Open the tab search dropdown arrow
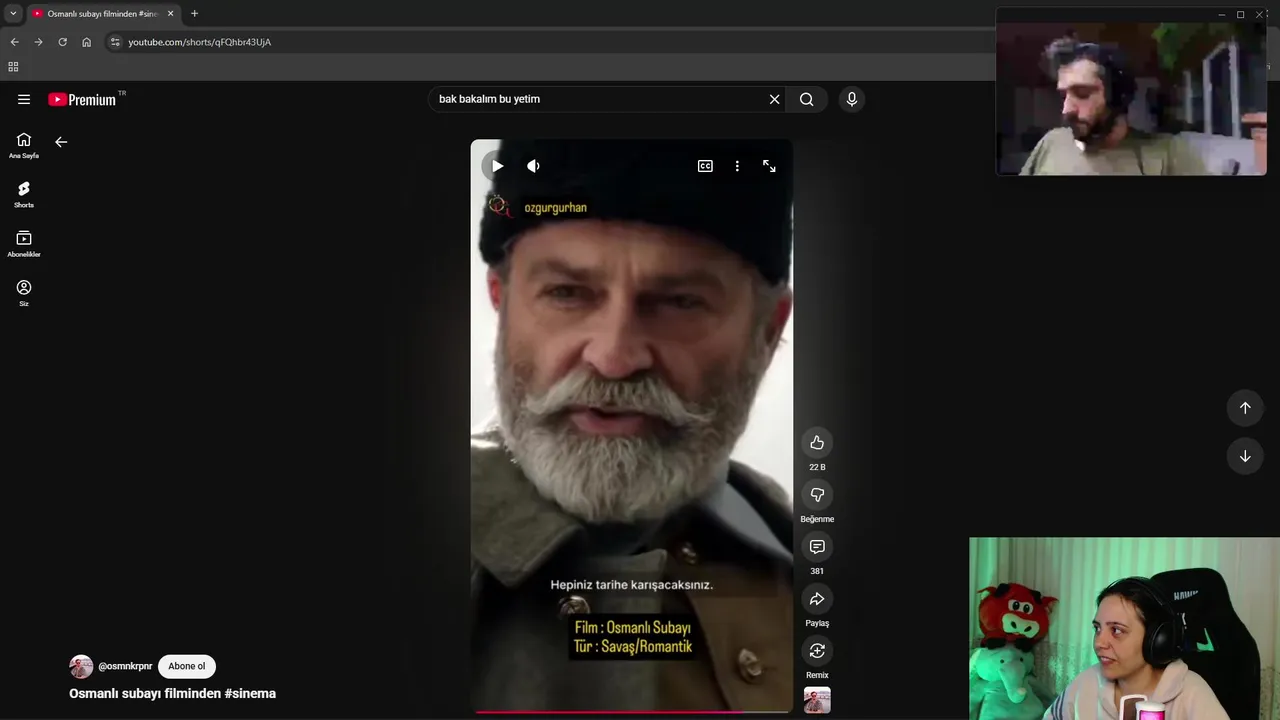The image size is (1280, 720). tap(13, 14)
